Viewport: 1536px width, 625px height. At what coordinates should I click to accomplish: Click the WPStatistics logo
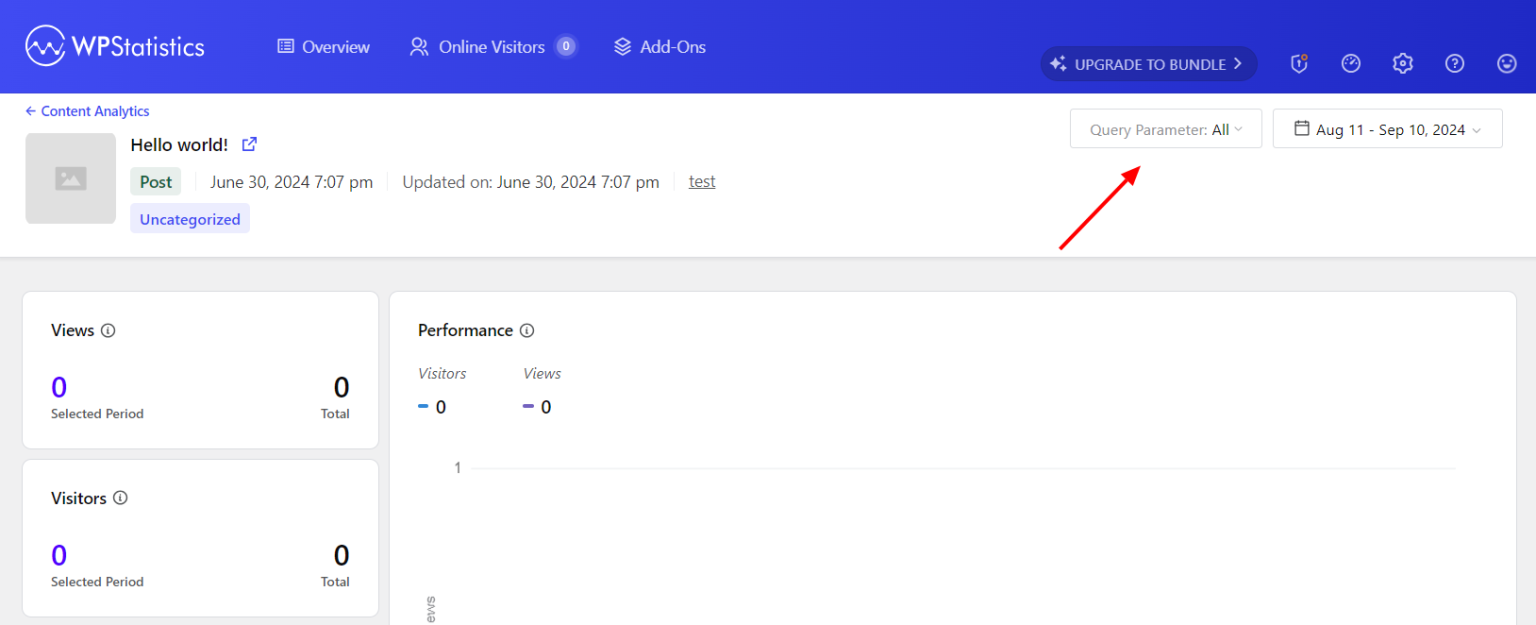(x=114, y=44)
